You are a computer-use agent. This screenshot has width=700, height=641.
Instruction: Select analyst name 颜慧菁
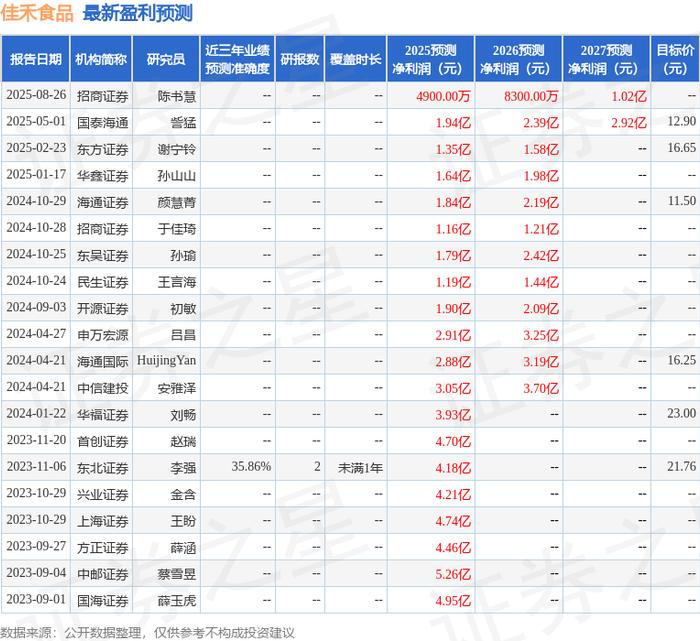coord(177,202)
